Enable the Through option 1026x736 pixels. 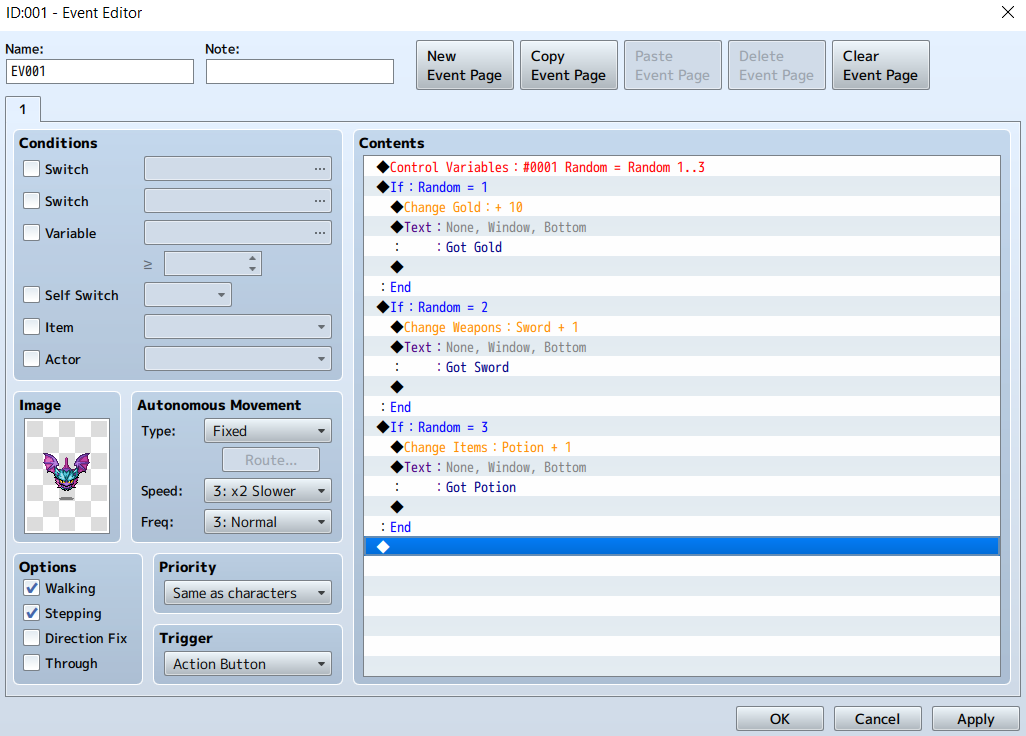(30, 663)
